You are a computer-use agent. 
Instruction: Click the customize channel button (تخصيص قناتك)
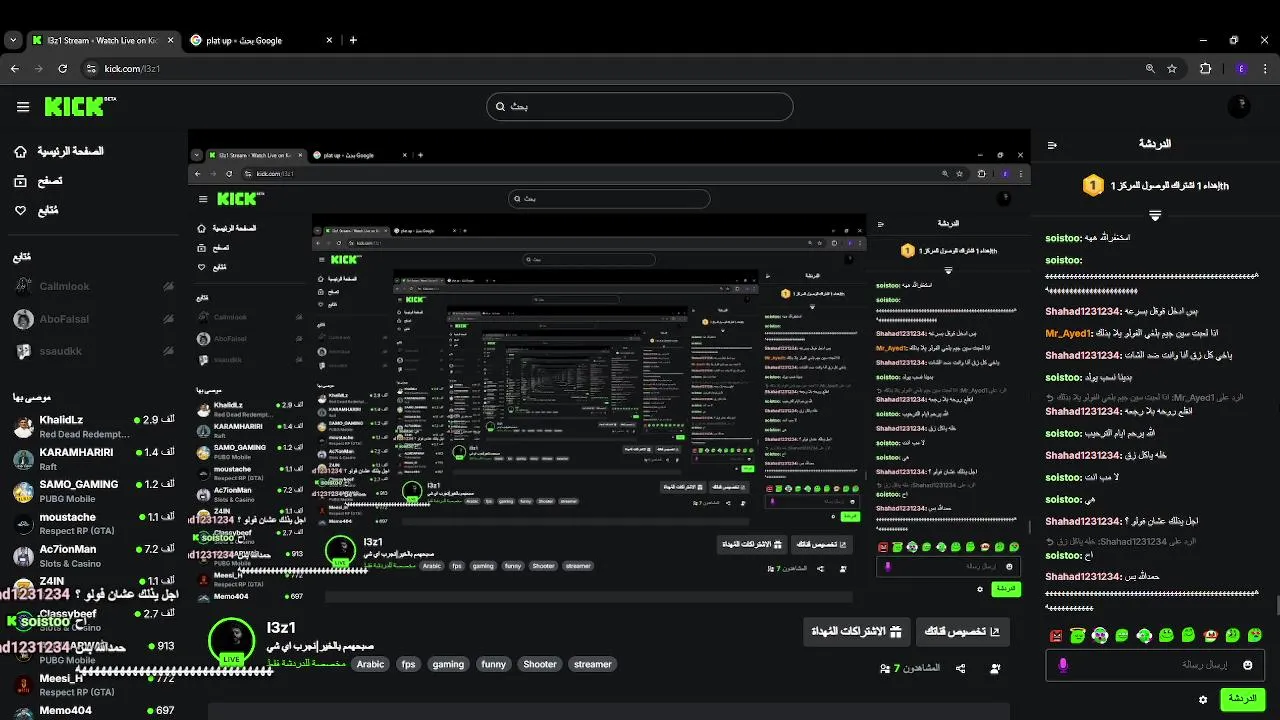(x=962, y=631)
